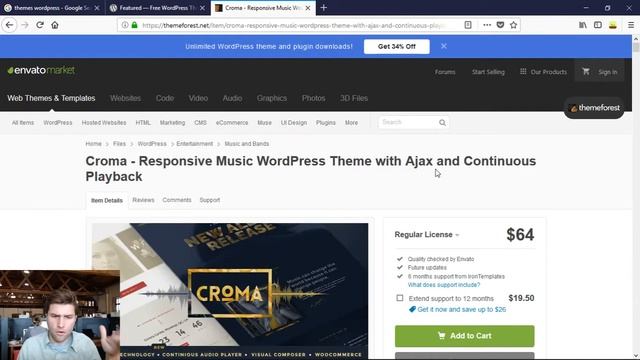Click the forward navigation arrow
640x360 pixels.
click(25, 25)
